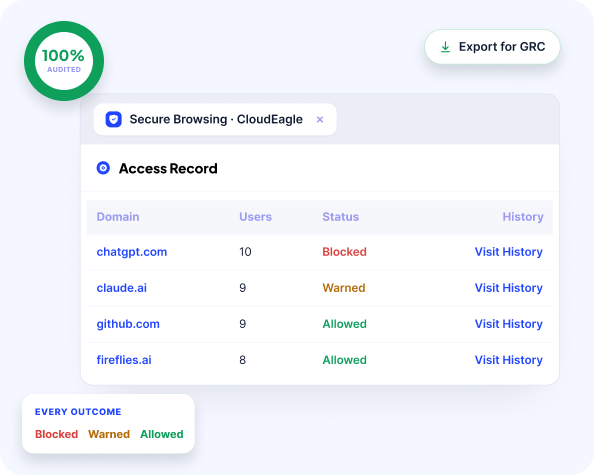Open Visit History for github.com

(x=509, y=324)
